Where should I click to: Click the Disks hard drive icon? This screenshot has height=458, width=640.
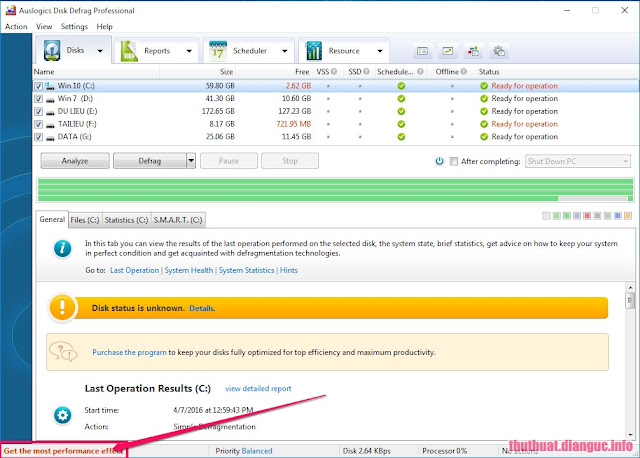coord(52,51)
